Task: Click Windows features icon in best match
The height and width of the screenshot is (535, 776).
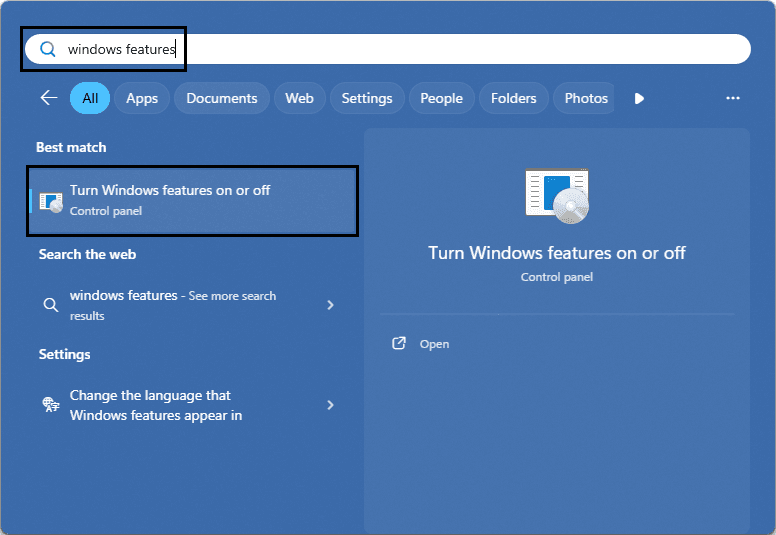Action: pyautogui.click(x=51, y=203)
